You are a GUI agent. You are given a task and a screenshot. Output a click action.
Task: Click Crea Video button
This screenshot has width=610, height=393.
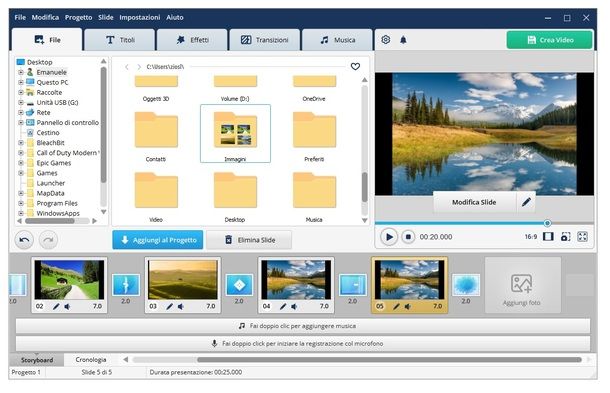pos(550,40)
